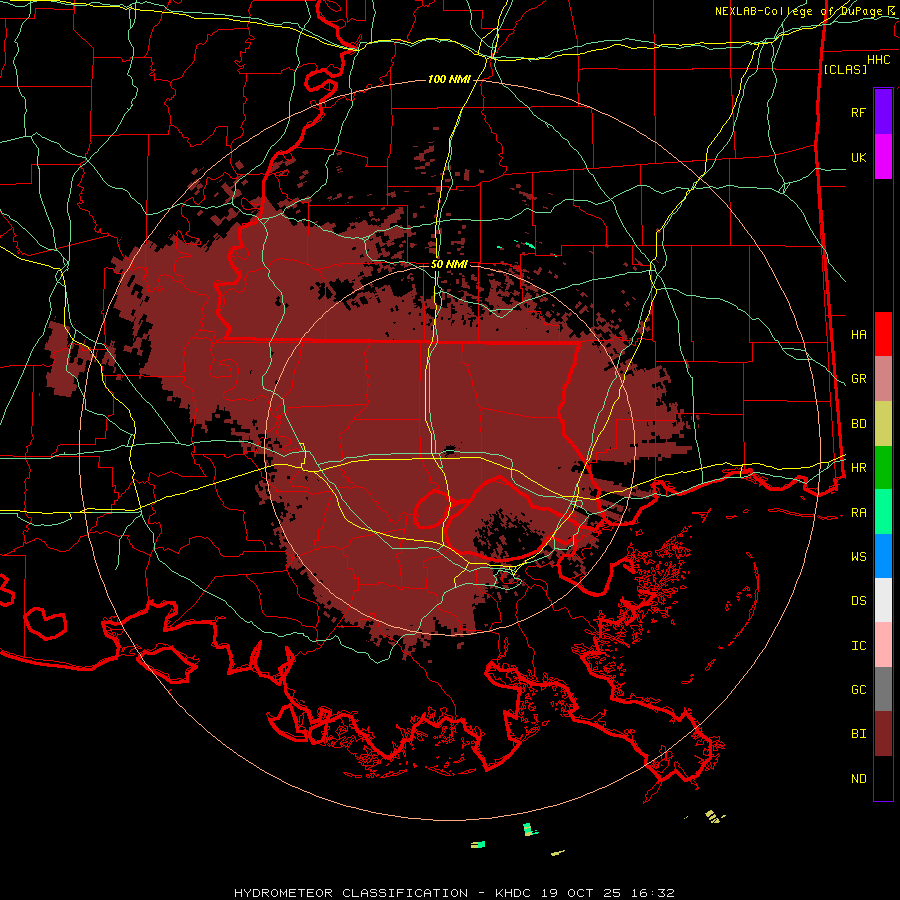Select the light pink IC legend swatch
900x900 pixels.
pyautogui.click(x=883, y=645)
